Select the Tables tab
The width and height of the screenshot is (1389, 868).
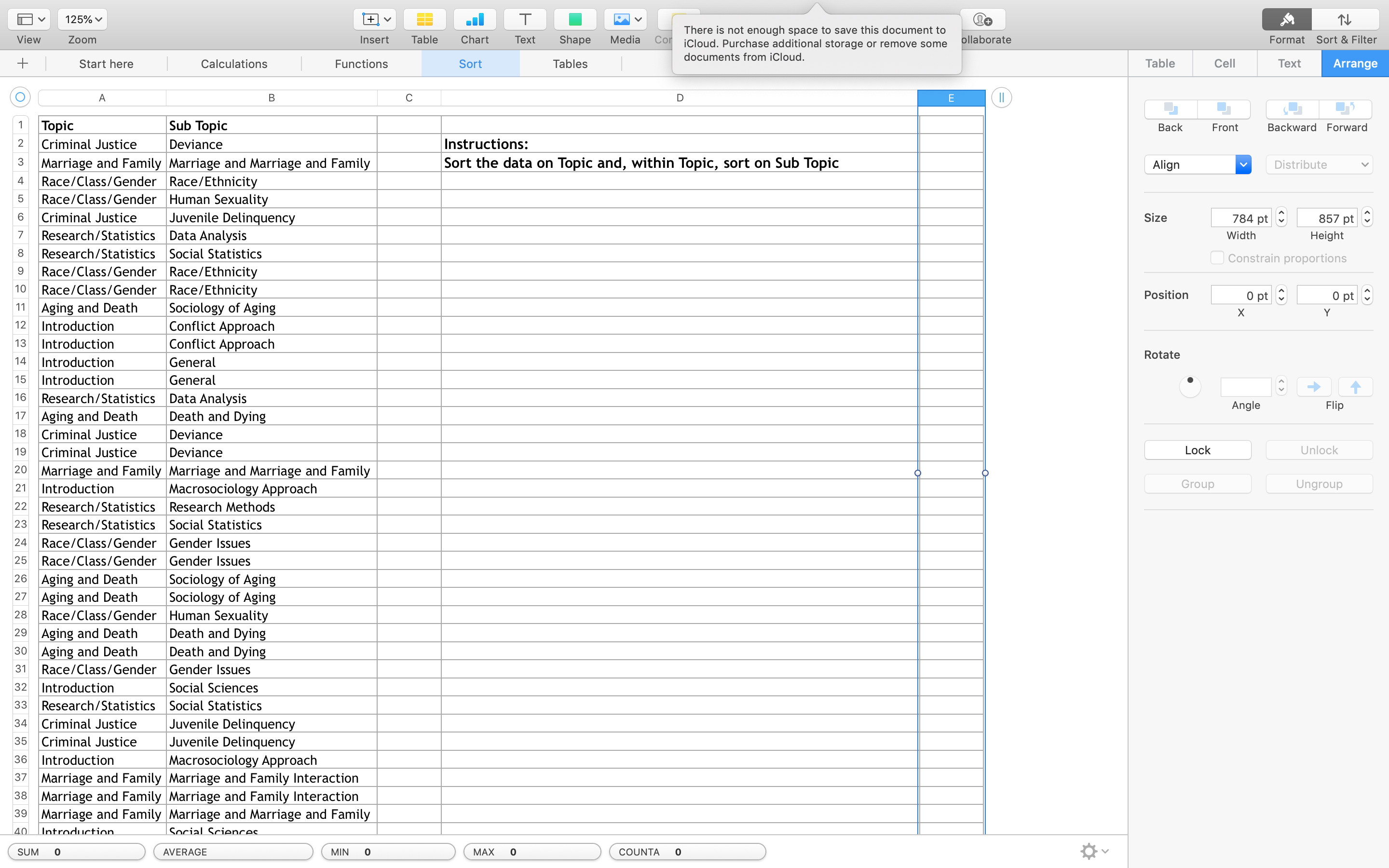(570, 63)
